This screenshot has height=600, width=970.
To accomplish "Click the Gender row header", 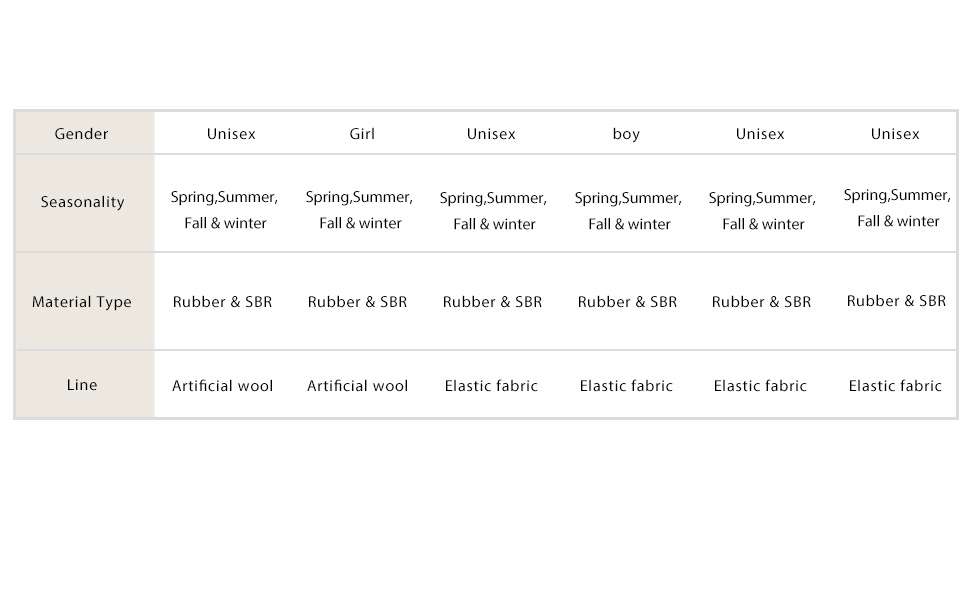I will click(x=82, y=134).
